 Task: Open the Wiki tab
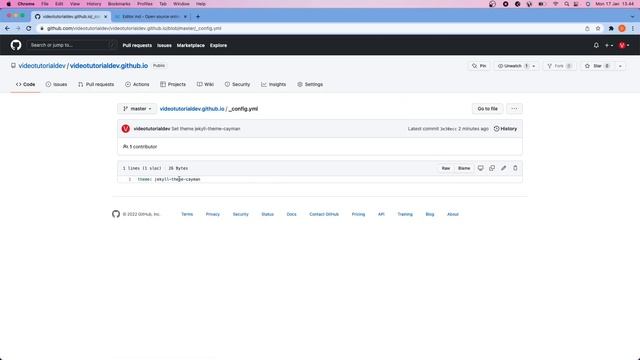pos(205,84)
